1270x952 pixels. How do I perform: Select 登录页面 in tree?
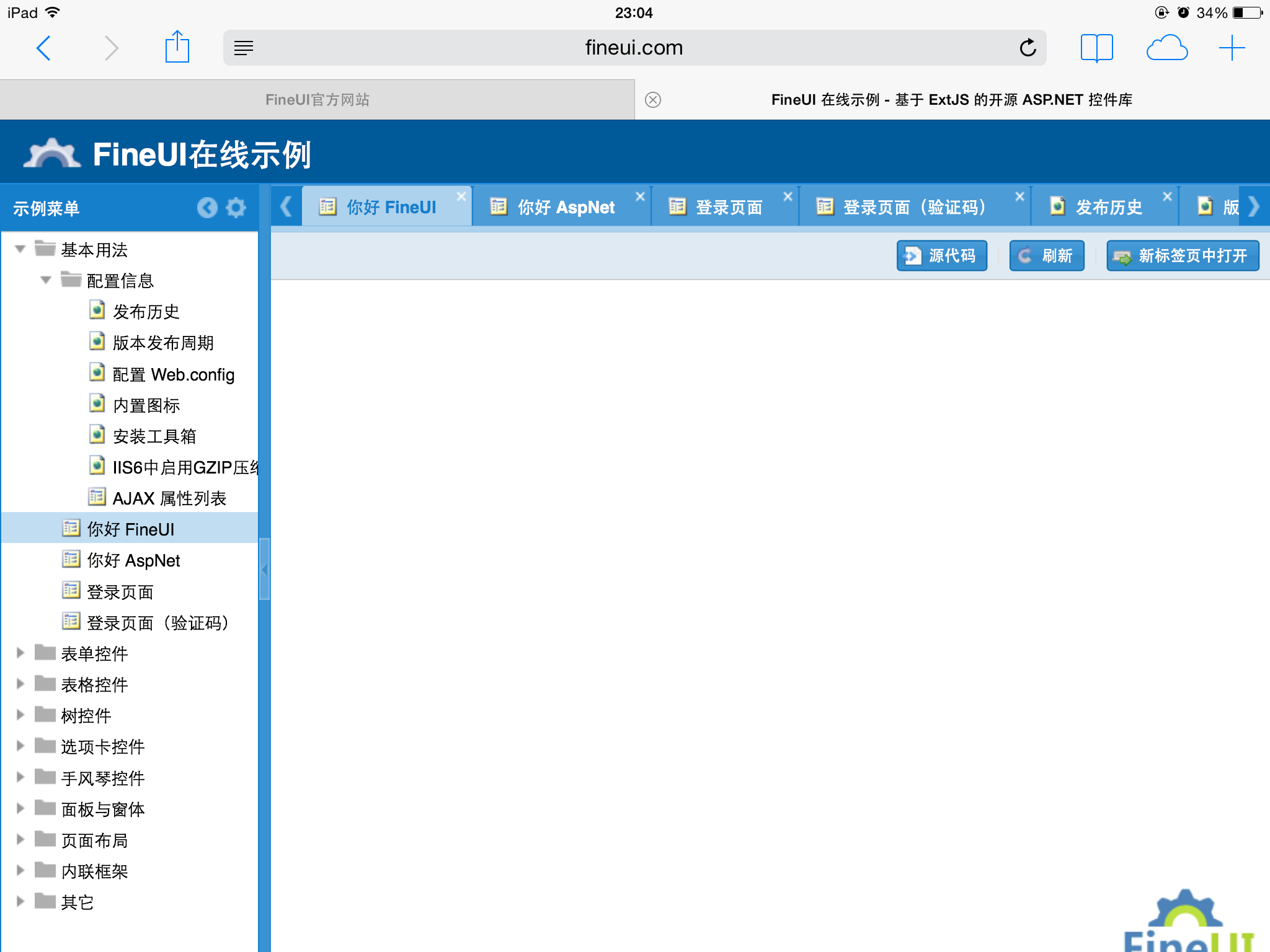pos(130,591)
